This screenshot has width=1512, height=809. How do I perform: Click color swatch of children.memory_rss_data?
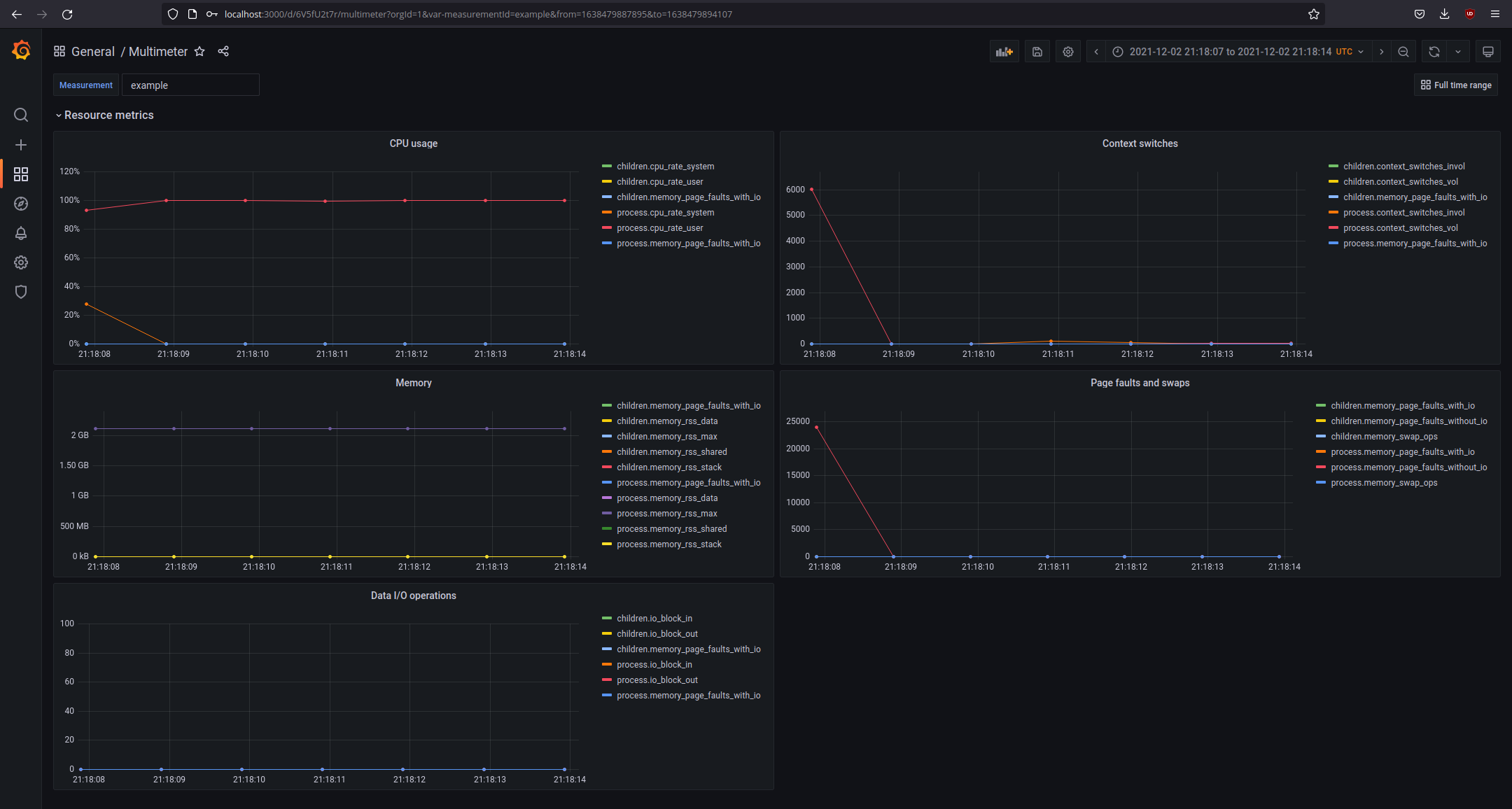pos(607,421)
